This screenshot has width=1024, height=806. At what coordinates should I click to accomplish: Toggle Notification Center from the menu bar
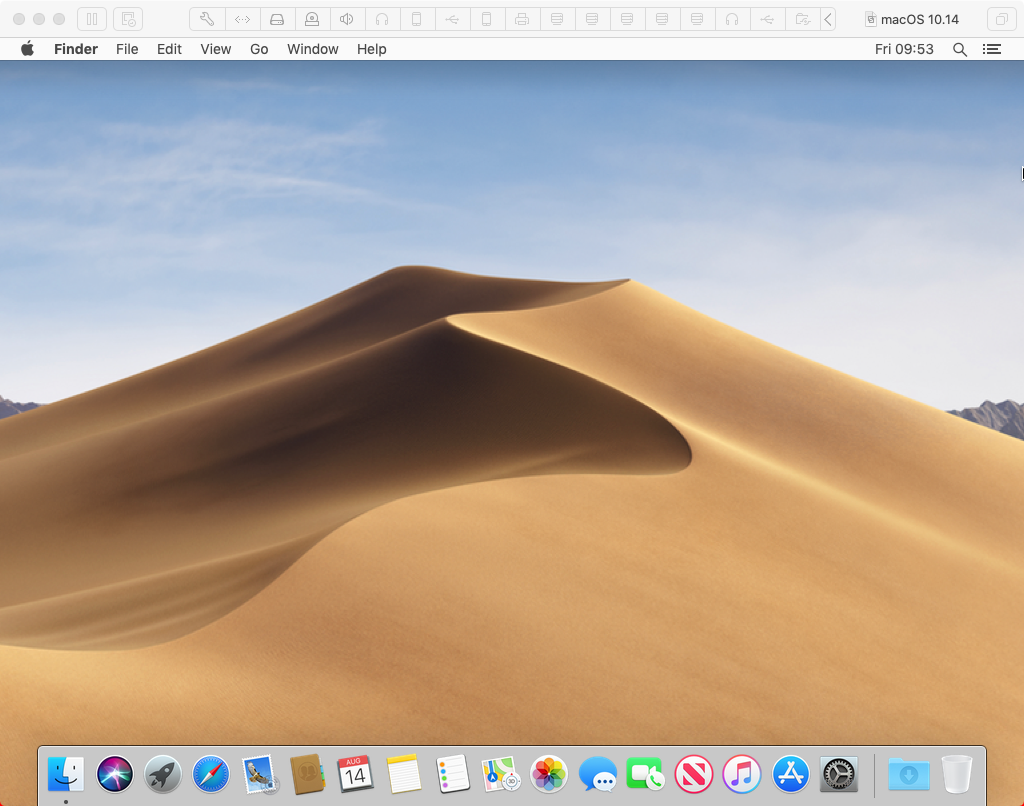(991, 49)
